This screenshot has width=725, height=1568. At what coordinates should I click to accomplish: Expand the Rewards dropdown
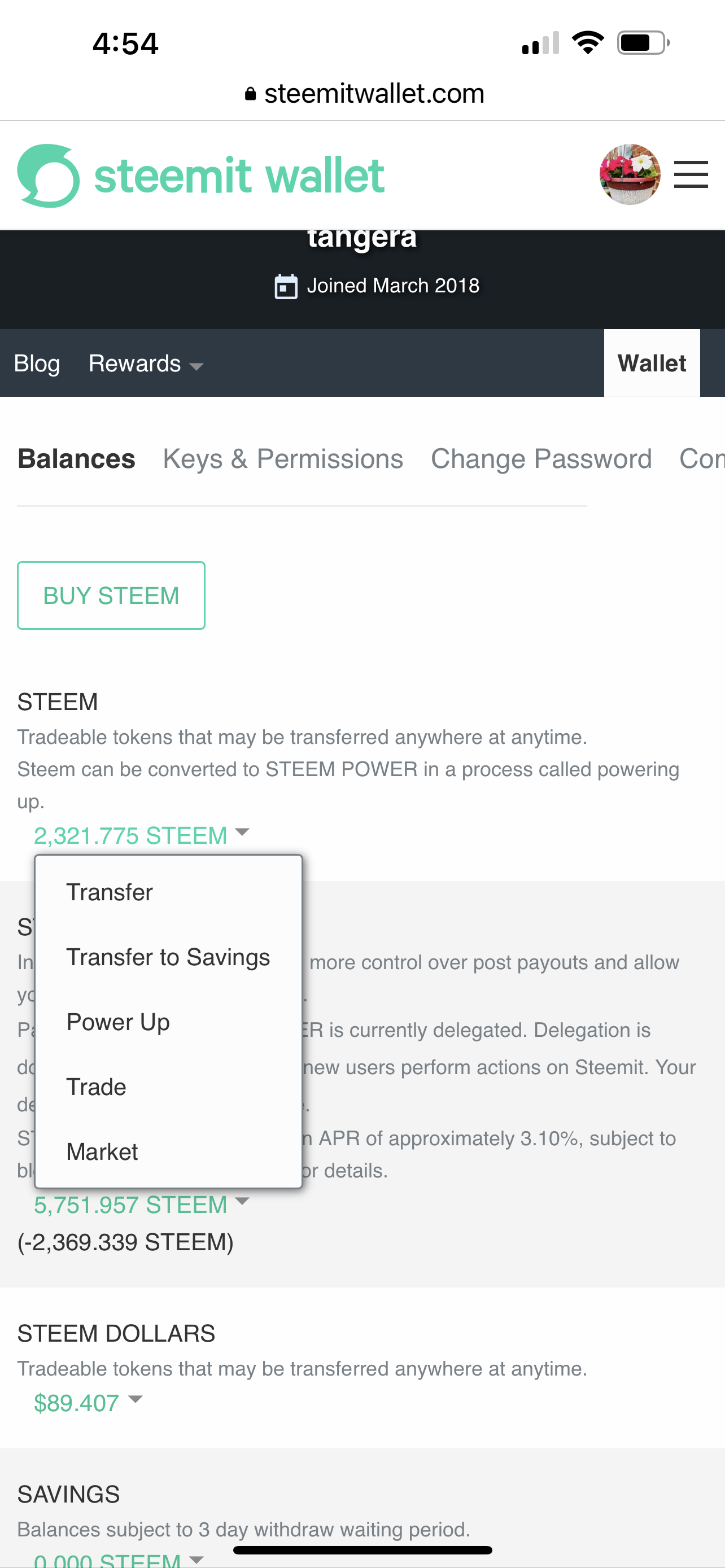145,364
